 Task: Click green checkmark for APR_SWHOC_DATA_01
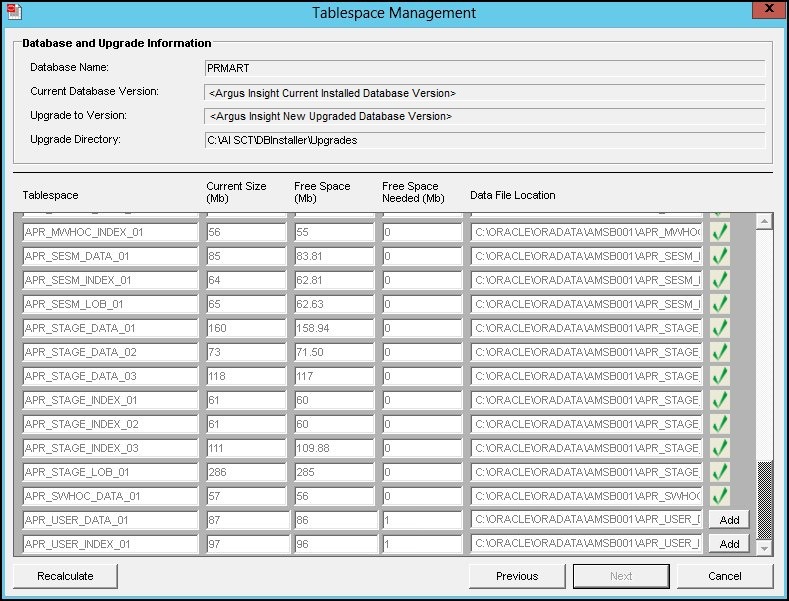point(720,496)
